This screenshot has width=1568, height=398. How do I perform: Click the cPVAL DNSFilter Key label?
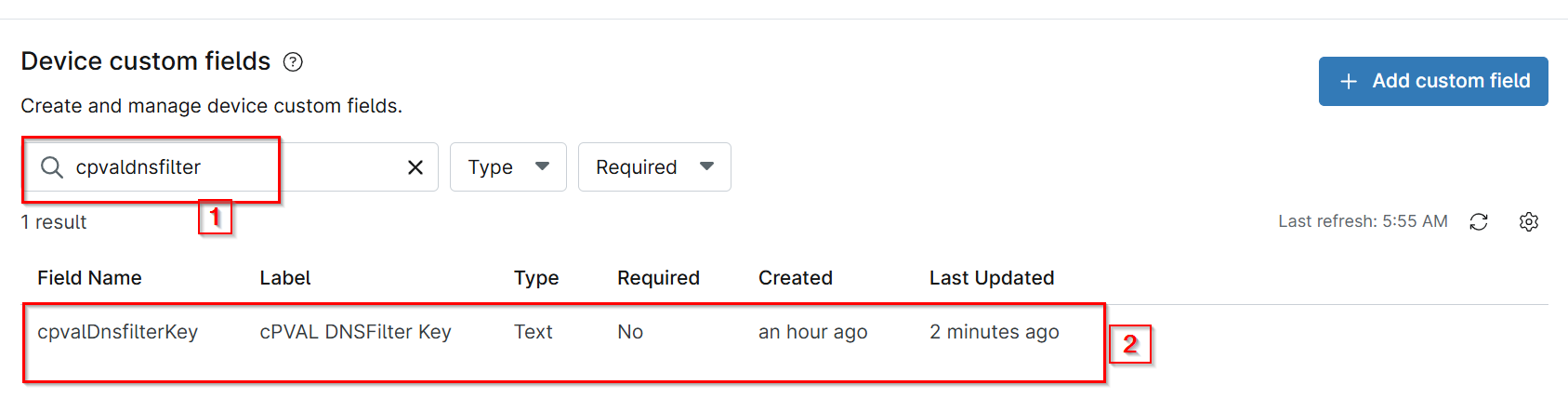pyautogui.click(x=355, y=332)
